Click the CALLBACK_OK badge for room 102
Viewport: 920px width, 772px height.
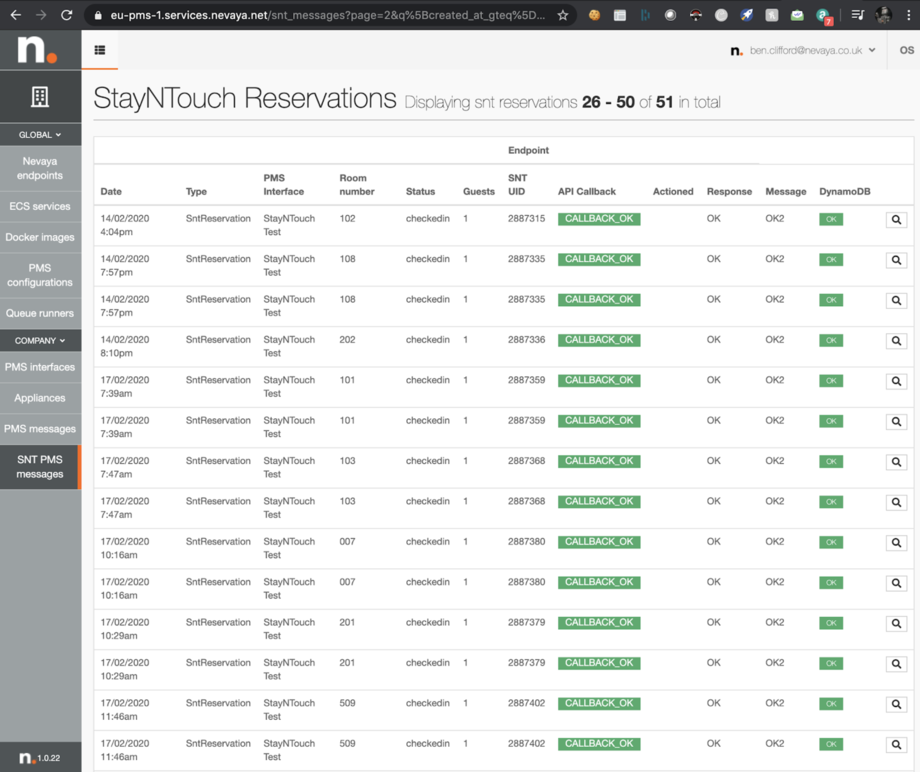[598, 219]
